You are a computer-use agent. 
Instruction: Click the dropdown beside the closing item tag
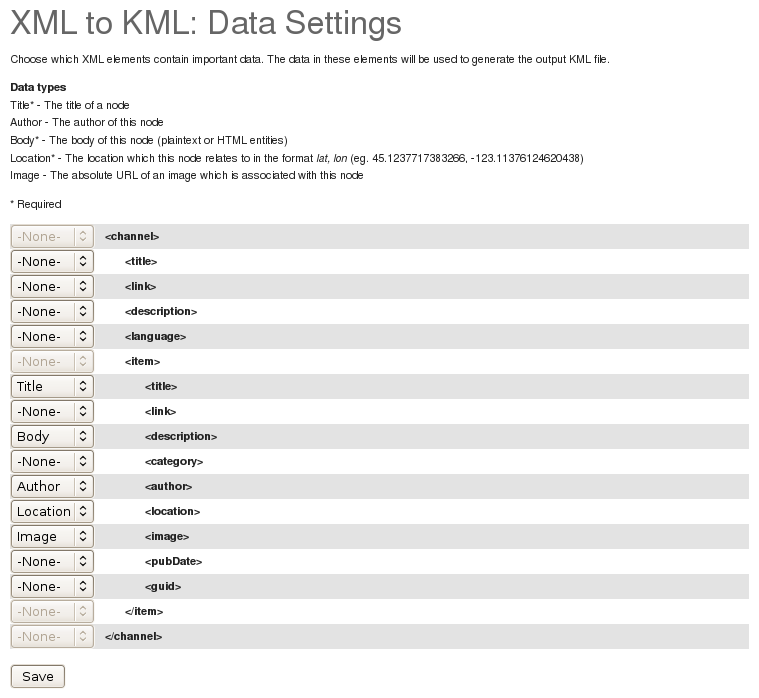pyautogui.click(x=52, y=611)
